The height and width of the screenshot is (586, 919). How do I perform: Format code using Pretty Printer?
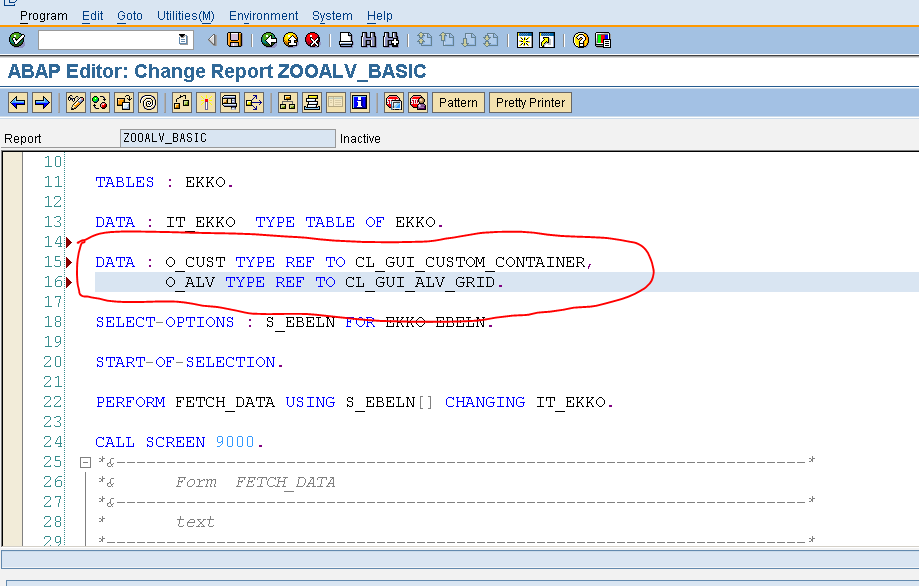point(530,102)
